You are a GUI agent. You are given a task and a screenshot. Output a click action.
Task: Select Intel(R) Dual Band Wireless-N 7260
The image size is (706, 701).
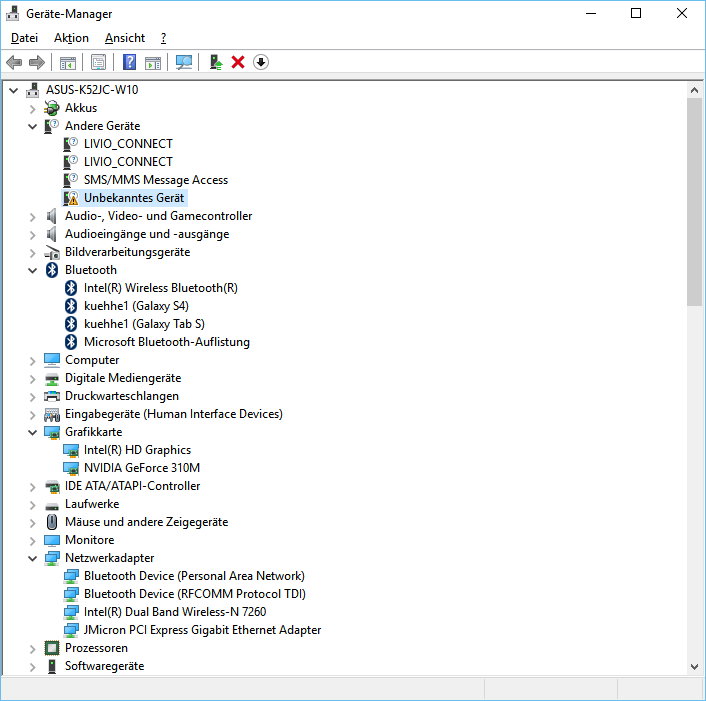click(x=175, y=612)
